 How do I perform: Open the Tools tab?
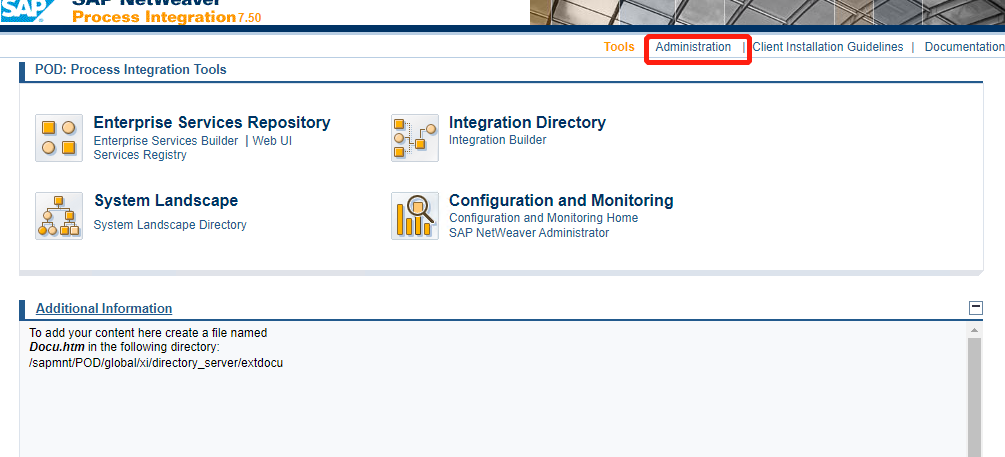click(619, 47)
